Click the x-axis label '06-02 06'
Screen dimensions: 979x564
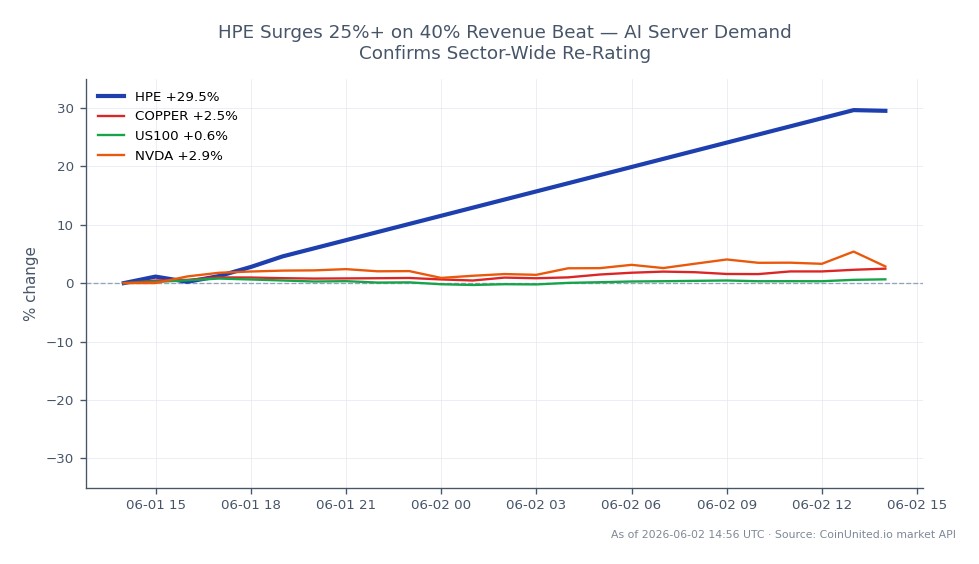[x=631, y=505]
